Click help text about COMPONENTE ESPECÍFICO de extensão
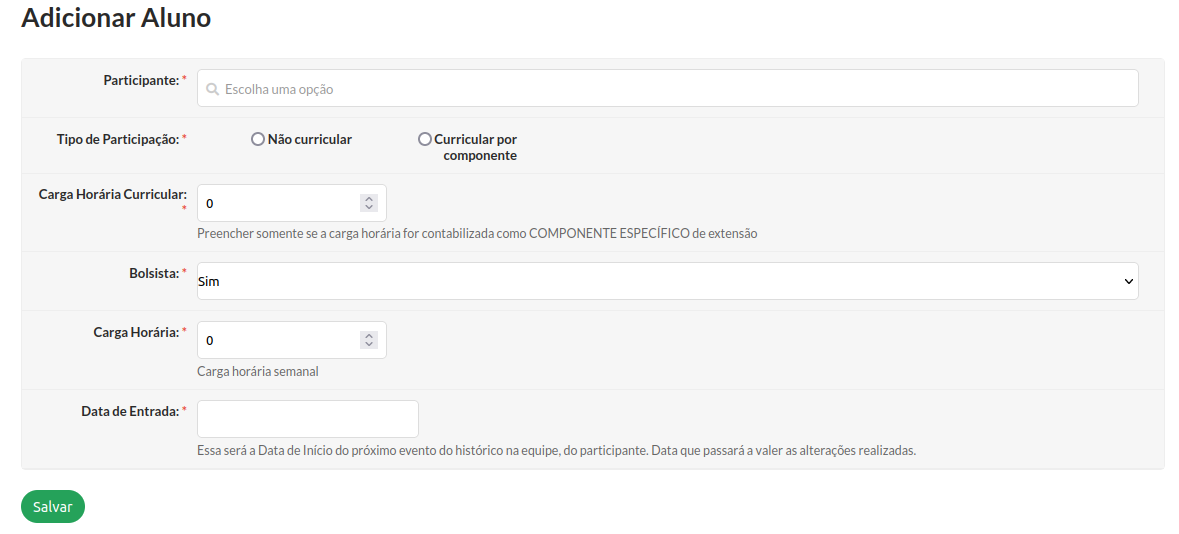 pos(477,234)
